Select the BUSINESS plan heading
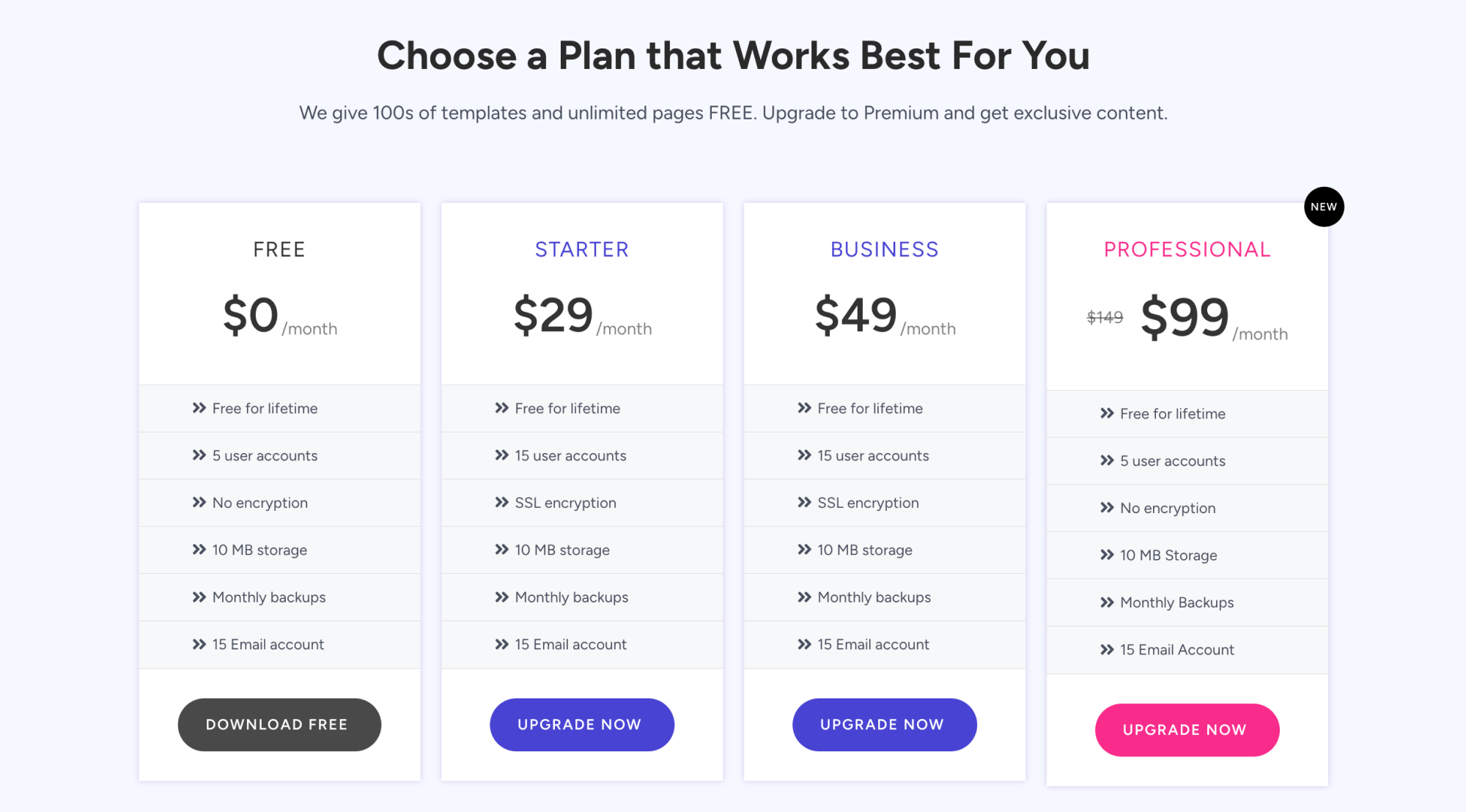This screenshot has width=1466, height=812. click(884, 249)
